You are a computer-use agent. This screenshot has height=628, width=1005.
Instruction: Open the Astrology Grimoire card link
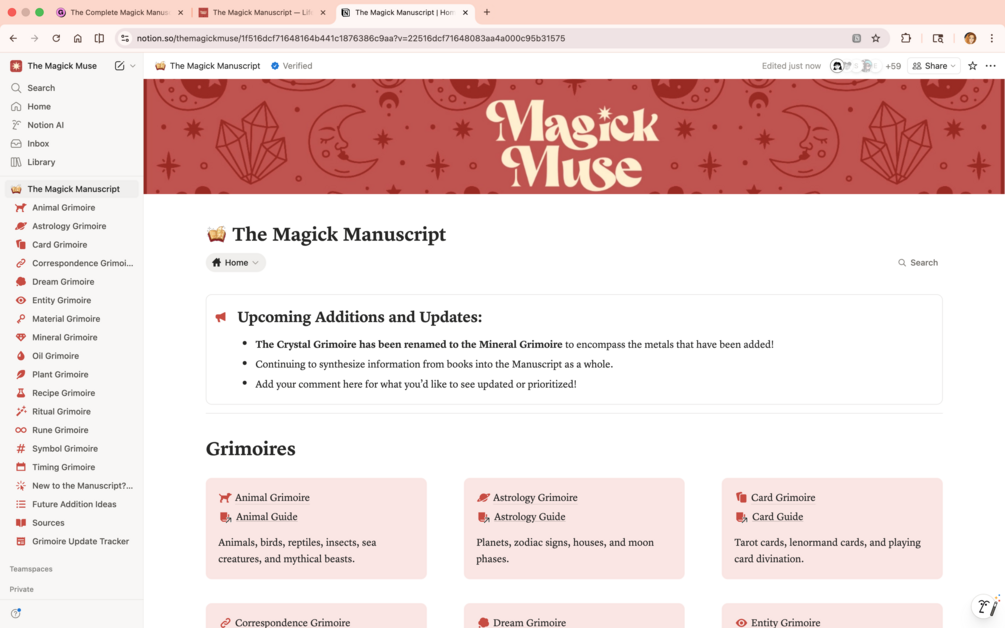tap(535, 497)
